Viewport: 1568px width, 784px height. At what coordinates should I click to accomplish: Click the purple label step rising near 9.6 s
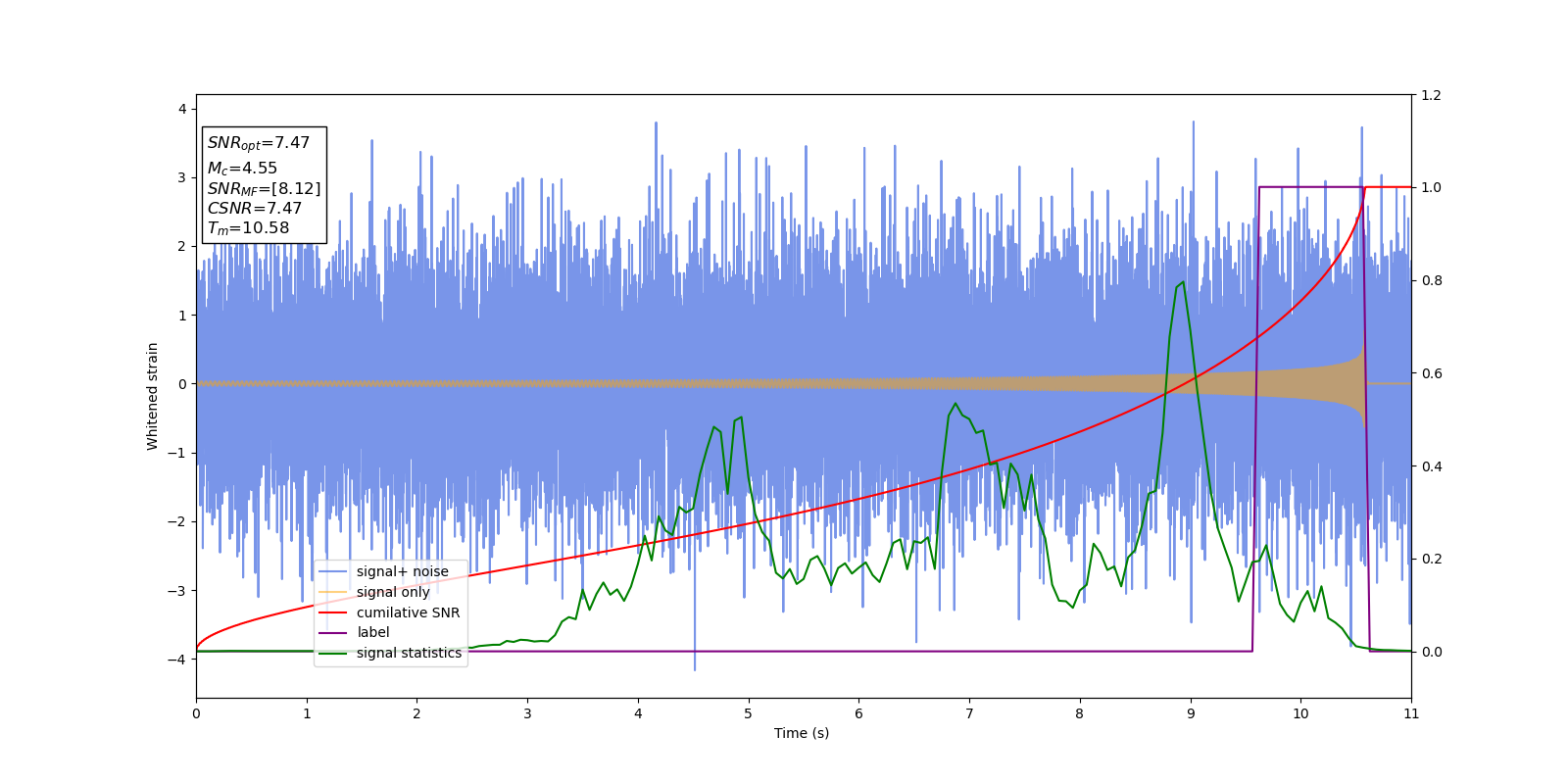tap(1255, 418)
